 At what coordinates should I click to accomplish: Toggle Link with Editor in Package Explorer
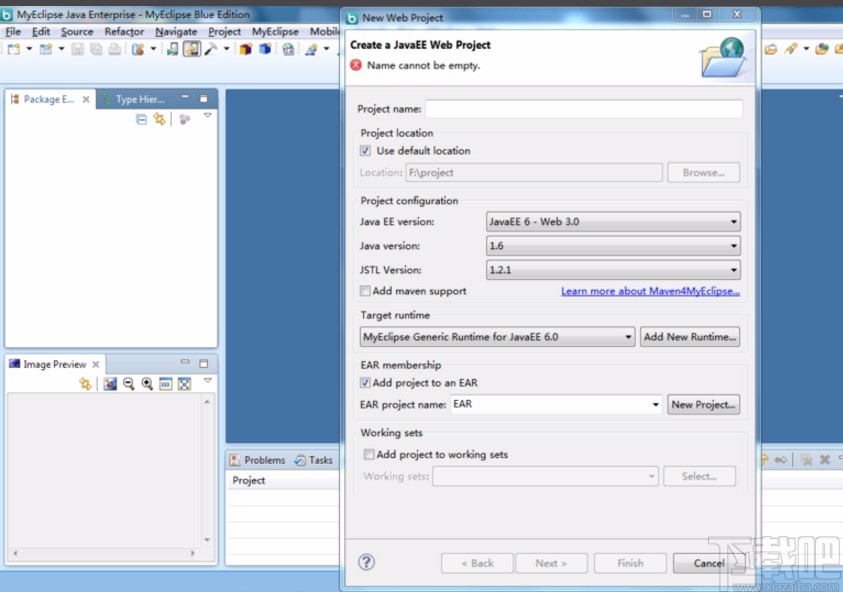click(x=160, y=119)
